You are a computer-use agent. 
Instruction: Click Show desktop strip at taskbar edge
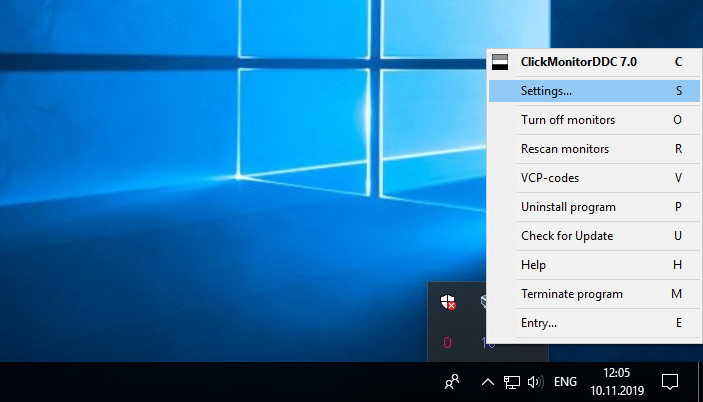[700, 382]
